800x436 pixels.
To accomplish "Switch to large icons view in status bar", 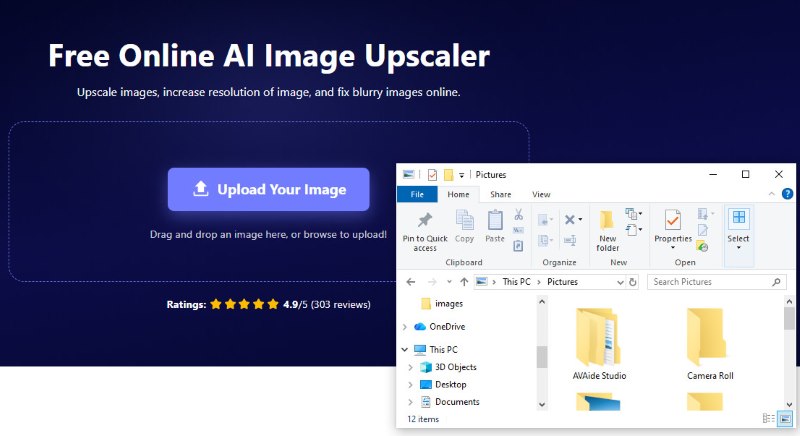I will point(785,419).
